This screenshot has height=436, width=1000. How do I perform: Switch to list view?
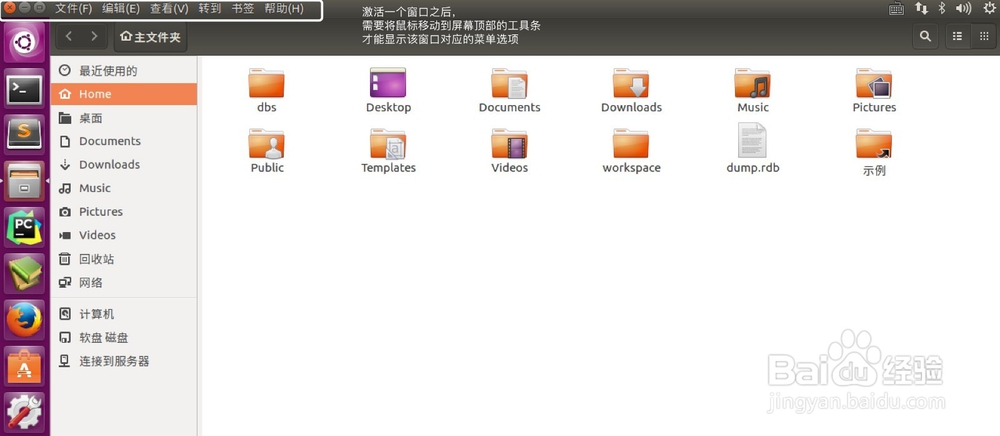(x=957, y=37)
